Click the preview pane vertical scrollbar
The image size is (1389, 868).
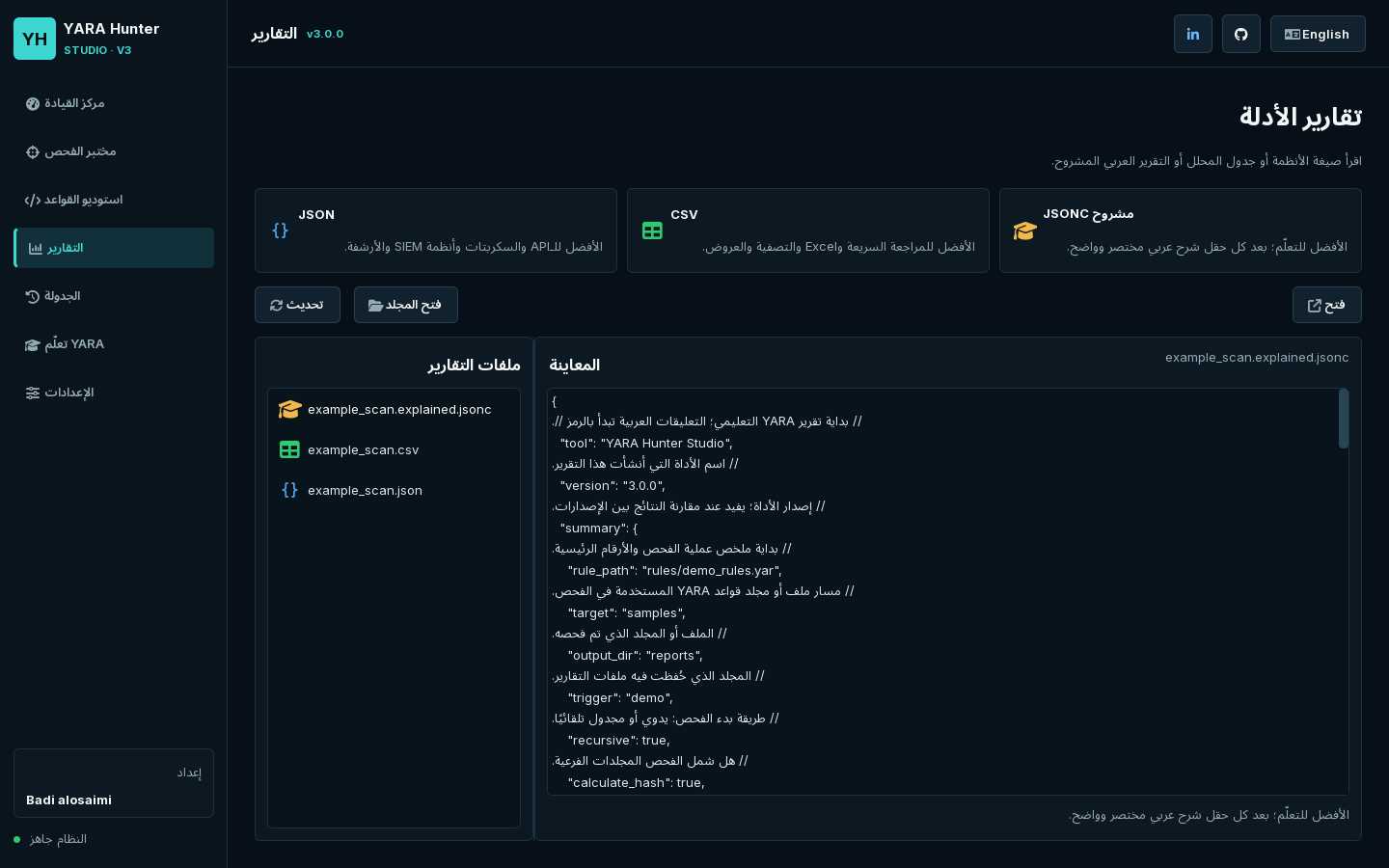(x=1344, y=419)
